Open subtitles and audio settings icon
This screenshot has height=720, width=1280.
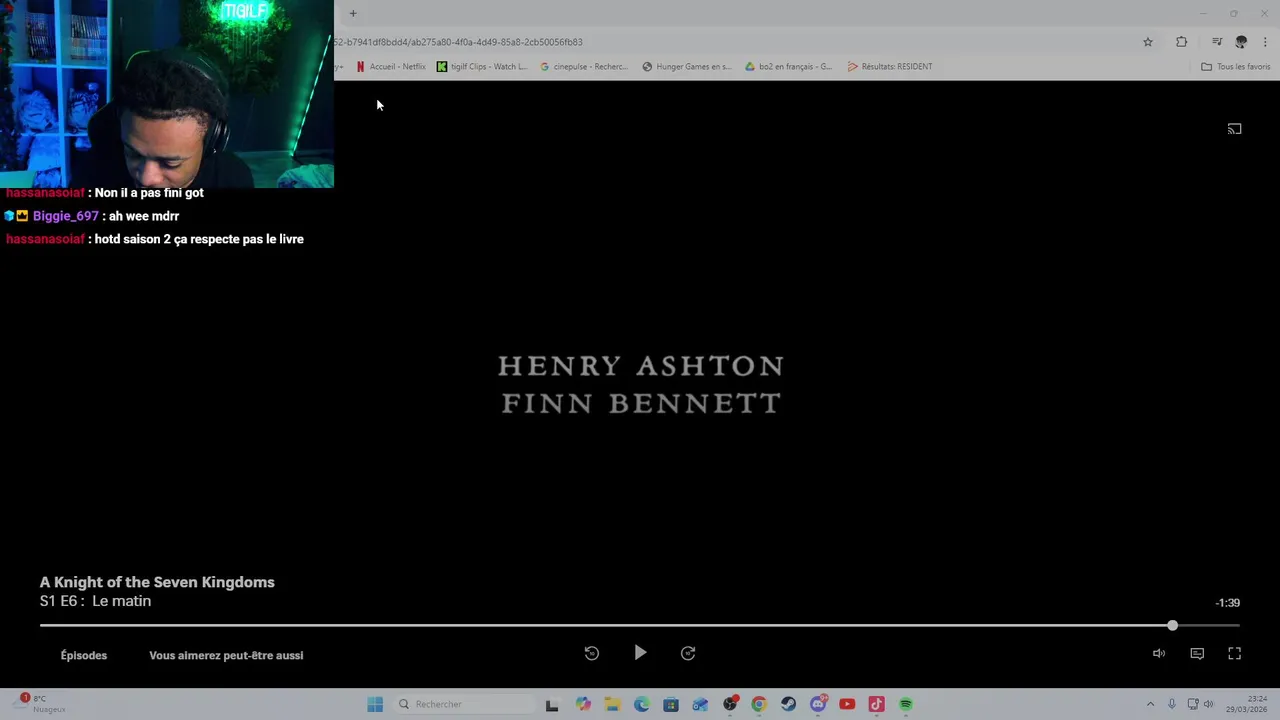(x=1197, y=654)
